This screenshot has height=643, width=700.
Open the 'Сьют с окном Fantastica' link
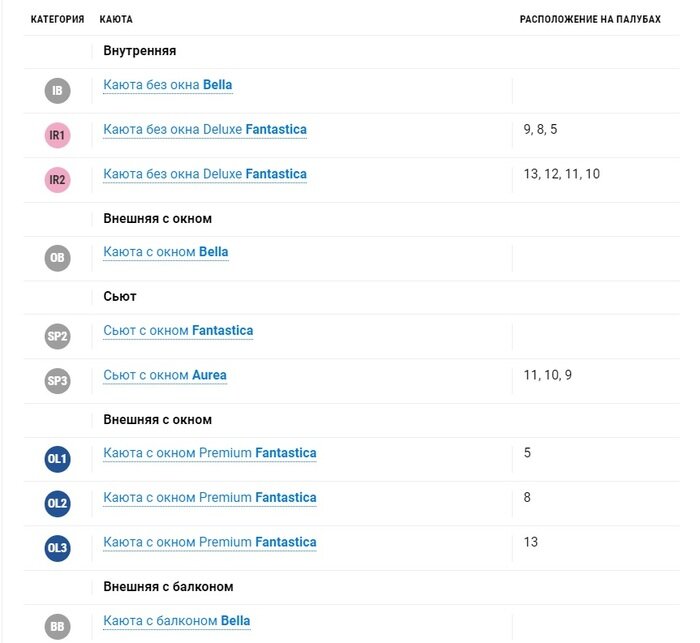click(177, 330)
